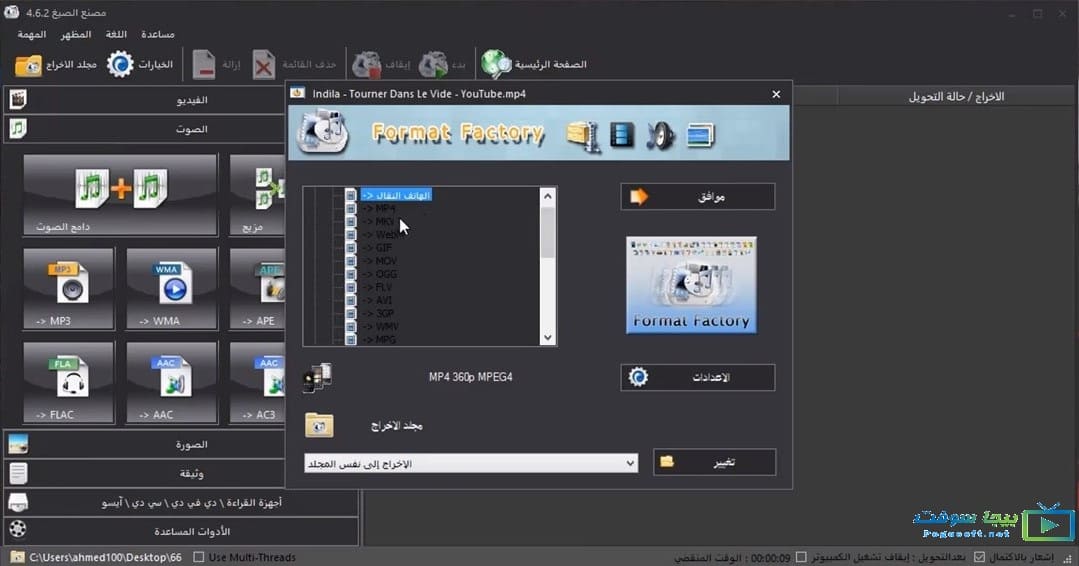
Task: Click the OK (موافق) button
Action: click(698, 197)
